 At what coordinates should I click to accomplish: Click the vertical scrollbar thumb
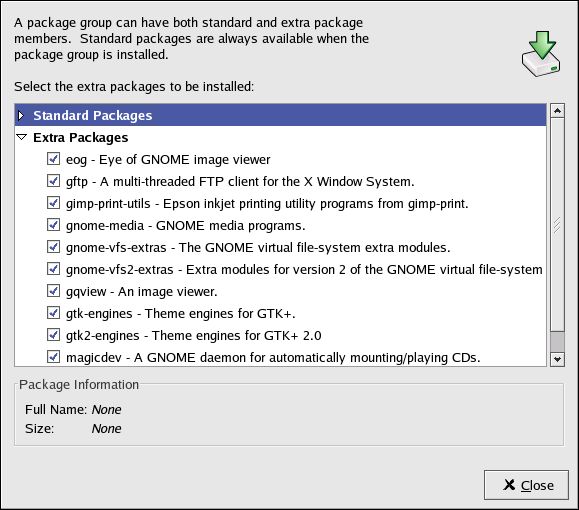pos(557,225)
